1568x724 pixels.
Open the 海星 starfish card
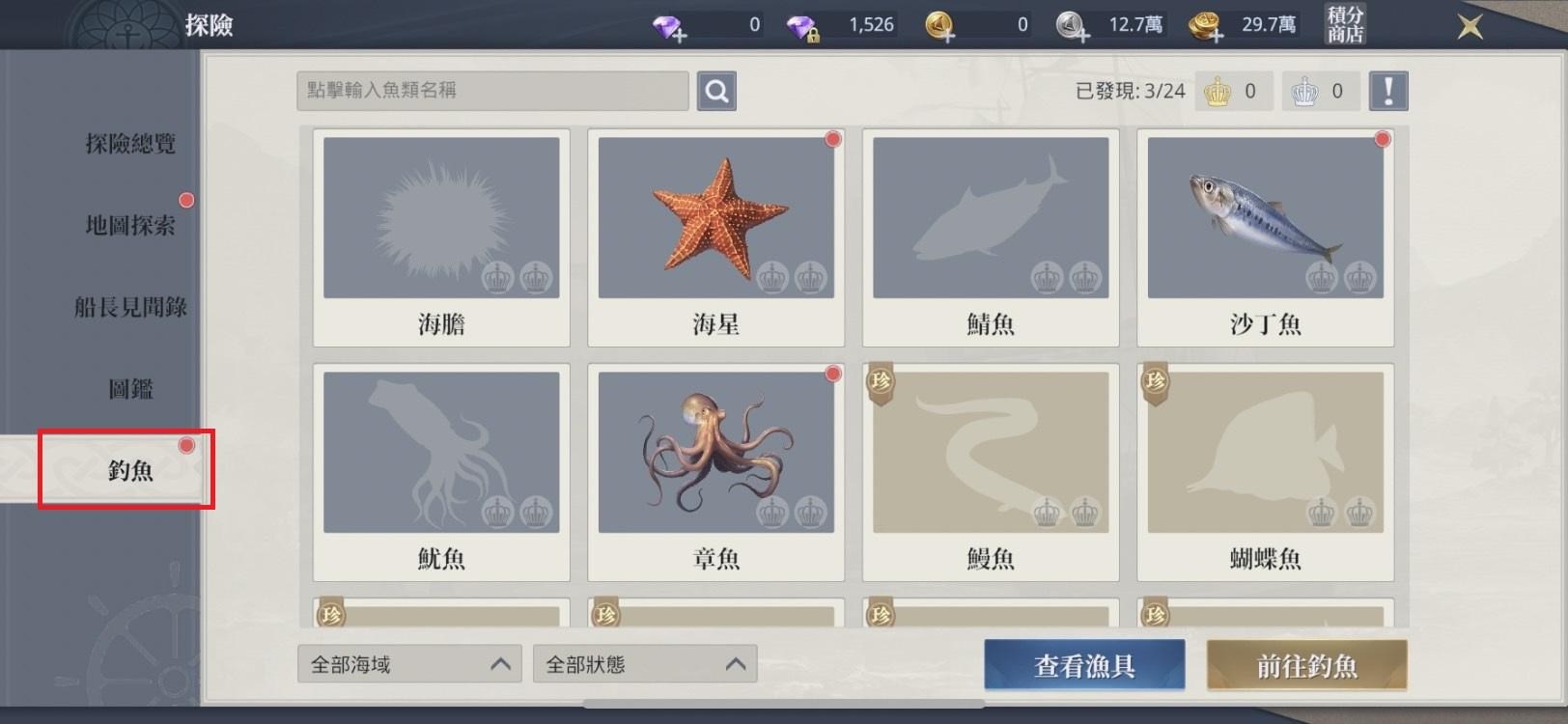716,237
